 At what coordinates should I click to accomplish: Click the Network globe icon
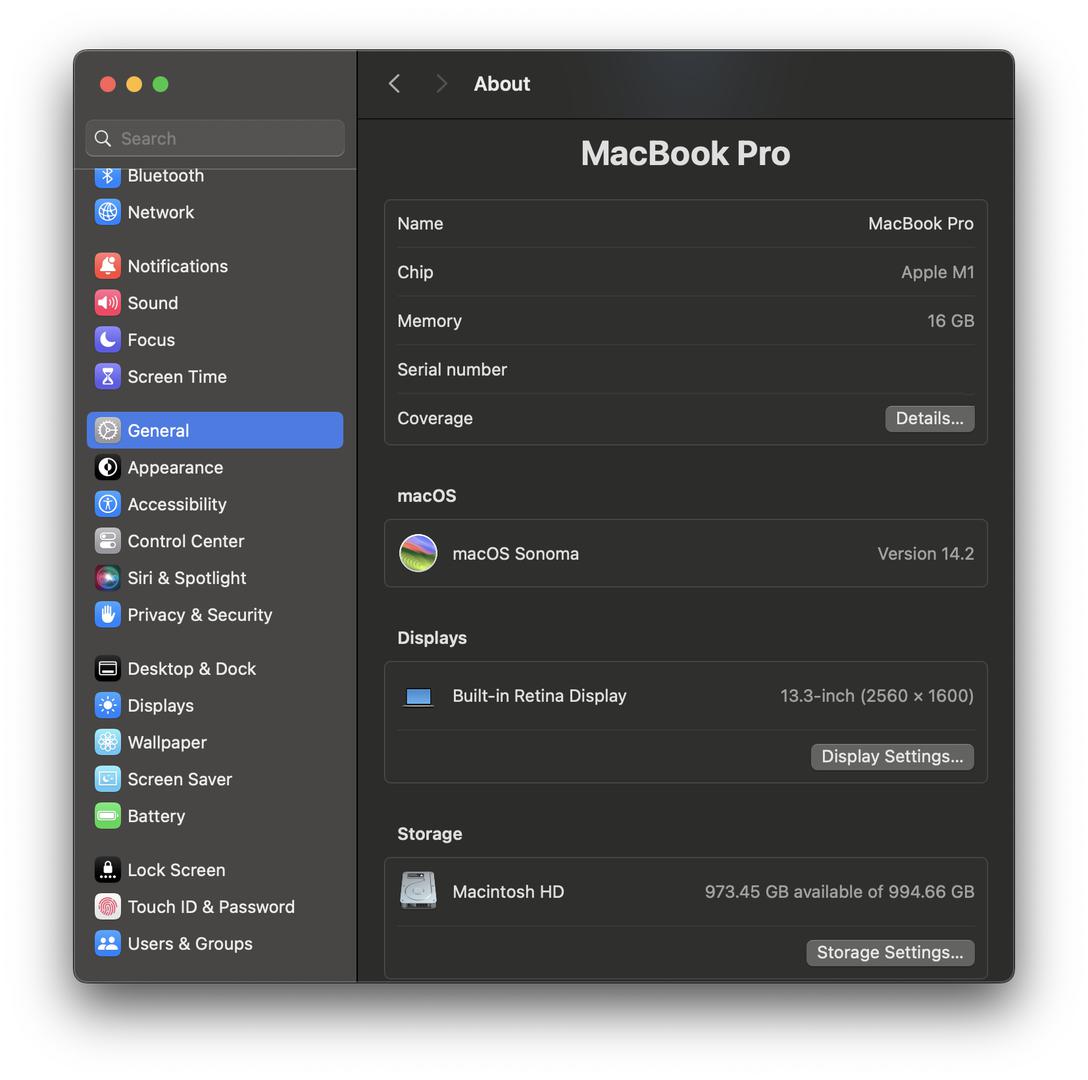(108, 212)
